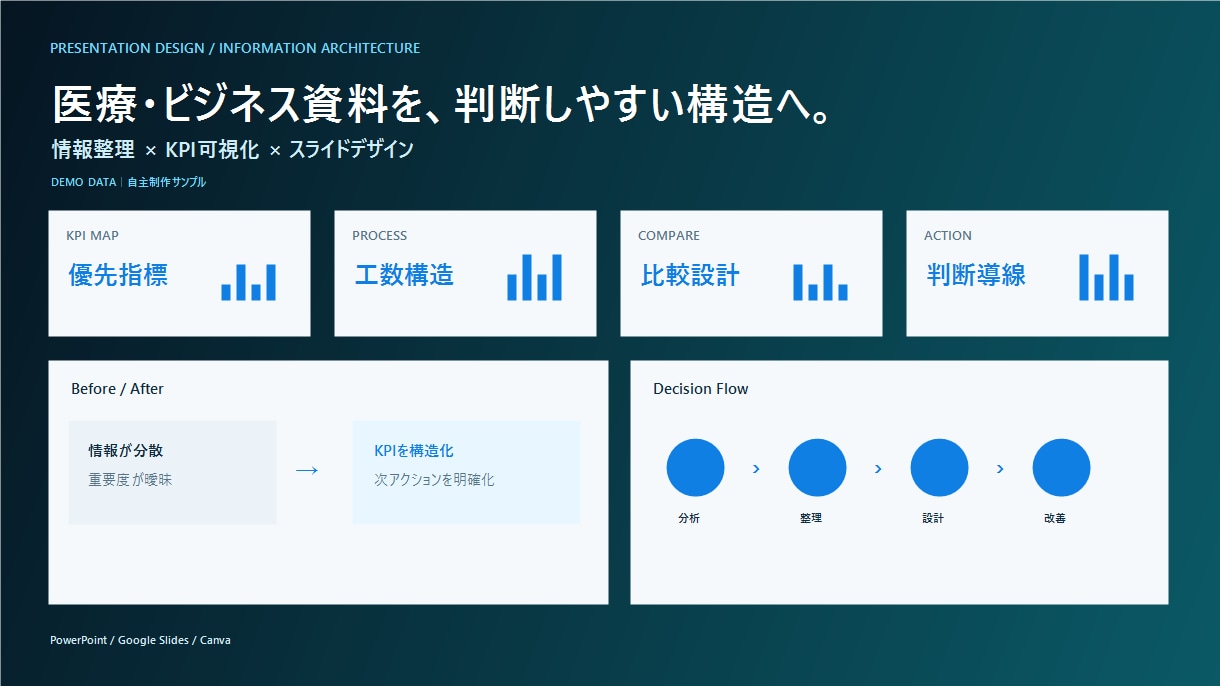Select the 工数構造 heading text
This screenshot has width=1220, height=686.
[404, 275]
